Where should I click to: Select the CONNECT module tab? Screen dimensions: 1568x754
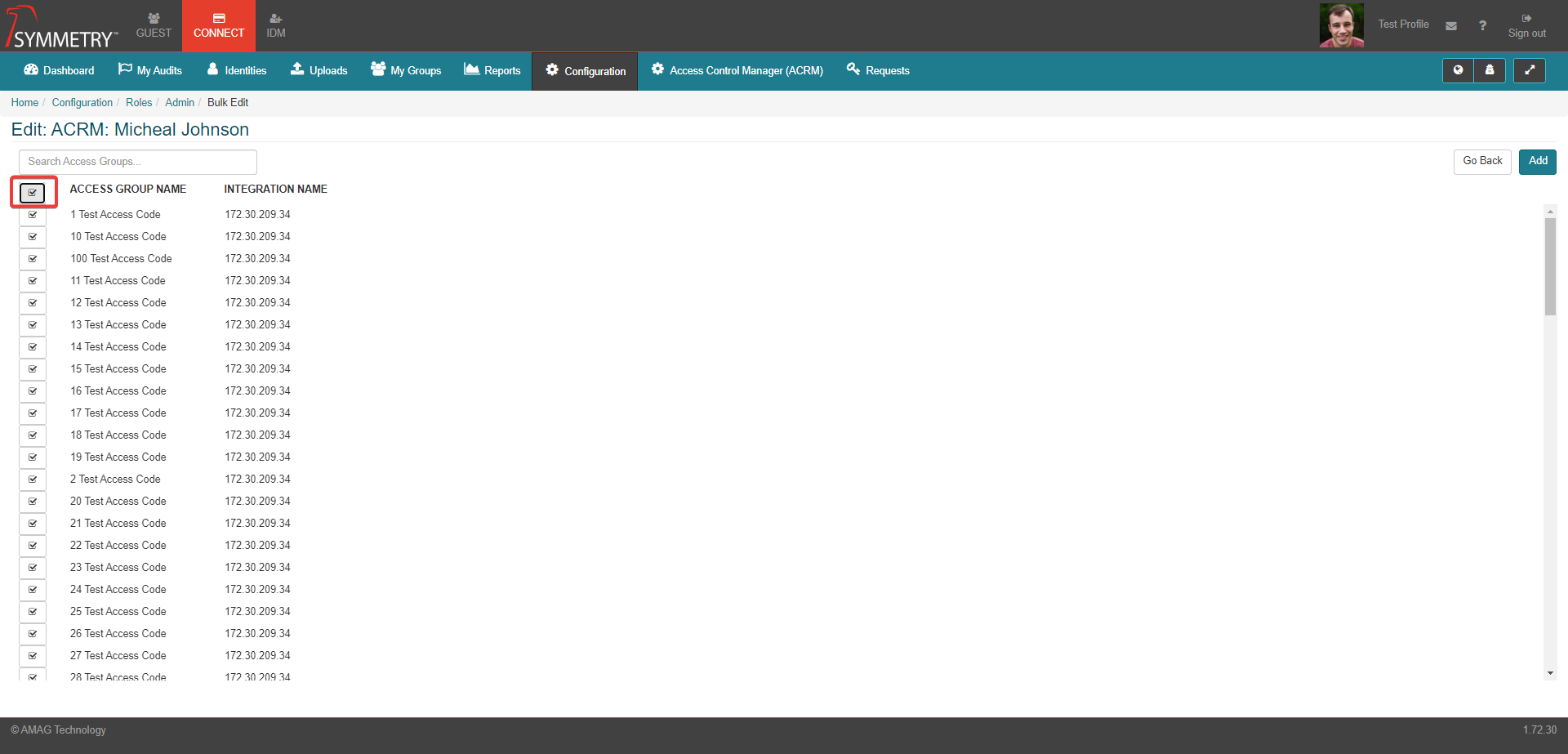(219, 25)
